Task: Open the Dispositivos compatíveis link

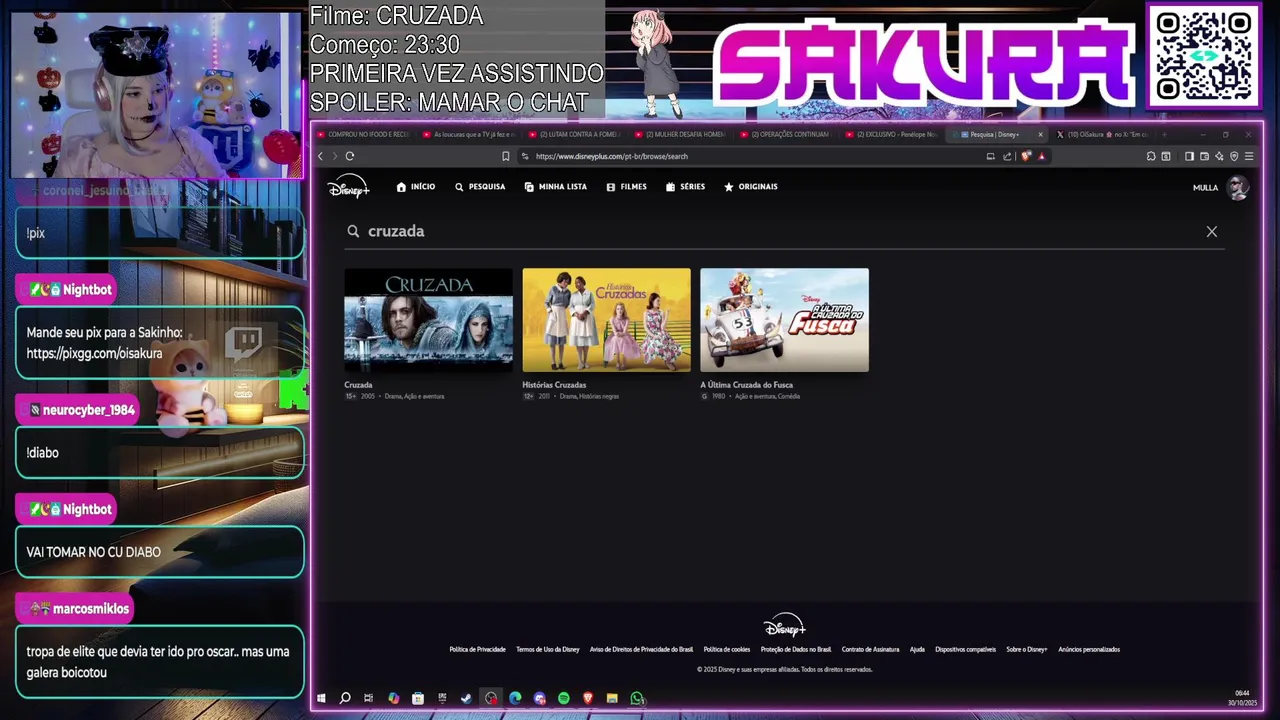Action: click(965, 650)
